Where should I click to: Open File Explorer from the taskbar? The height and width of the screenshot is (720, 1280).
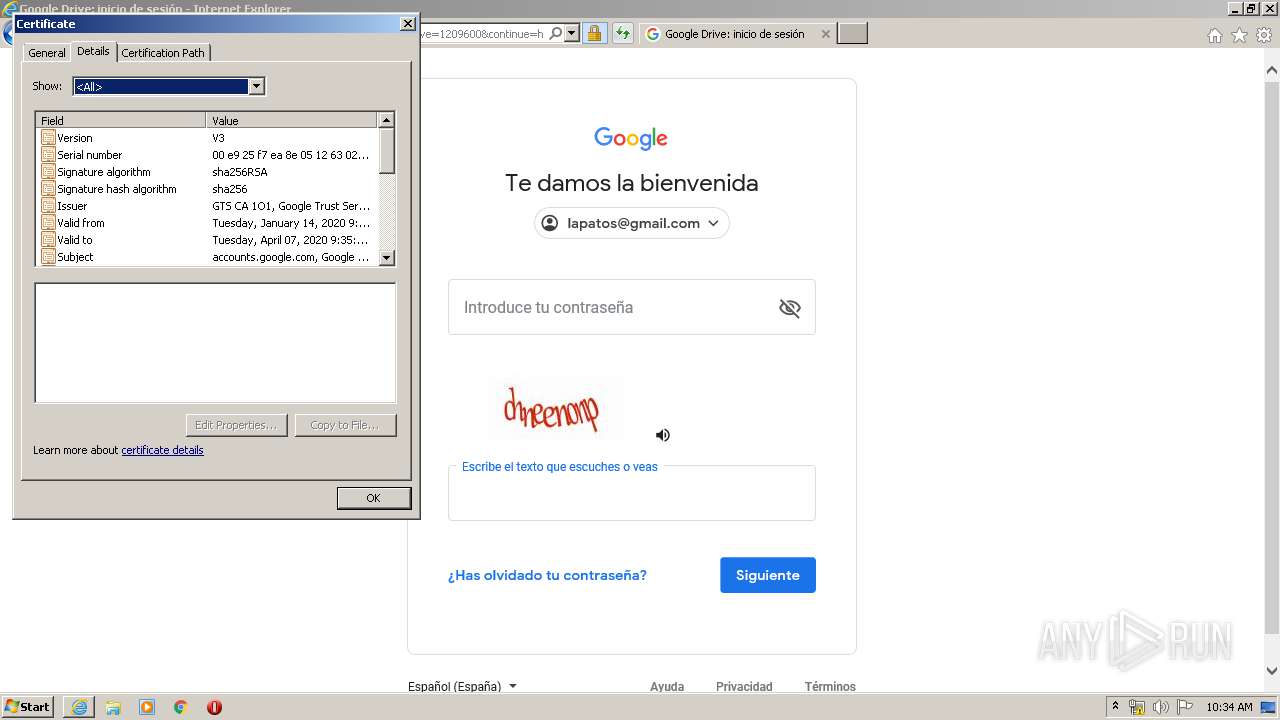point(113,707)
